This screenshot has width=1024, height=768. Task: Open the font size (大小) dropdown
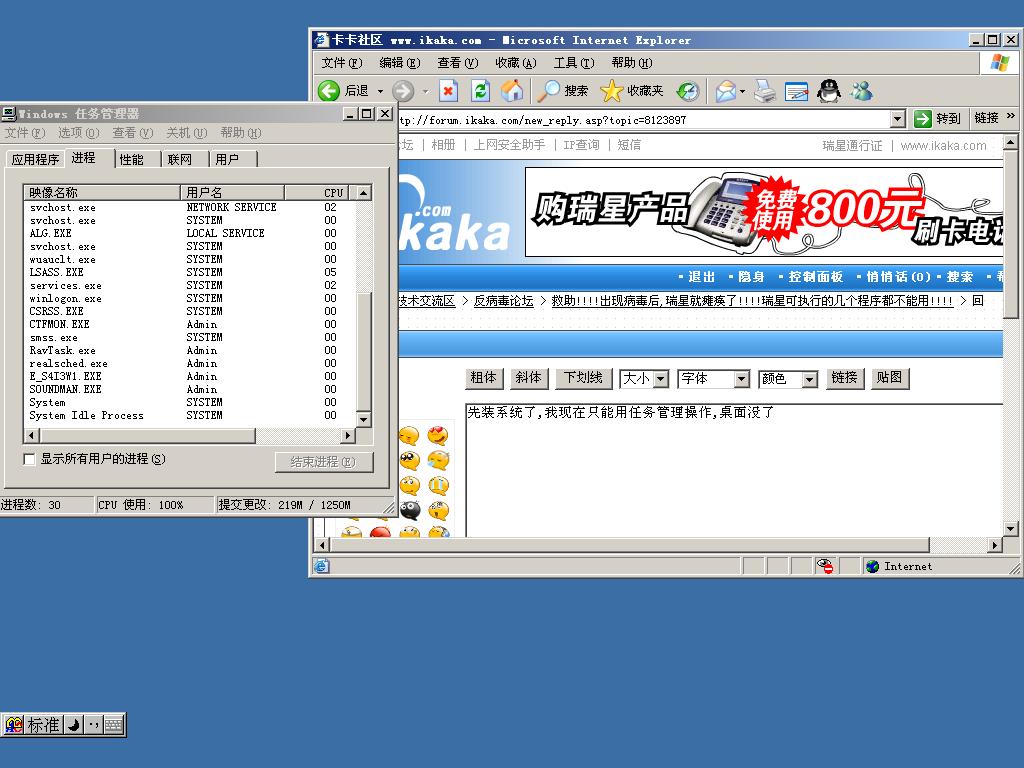[661, 379]
